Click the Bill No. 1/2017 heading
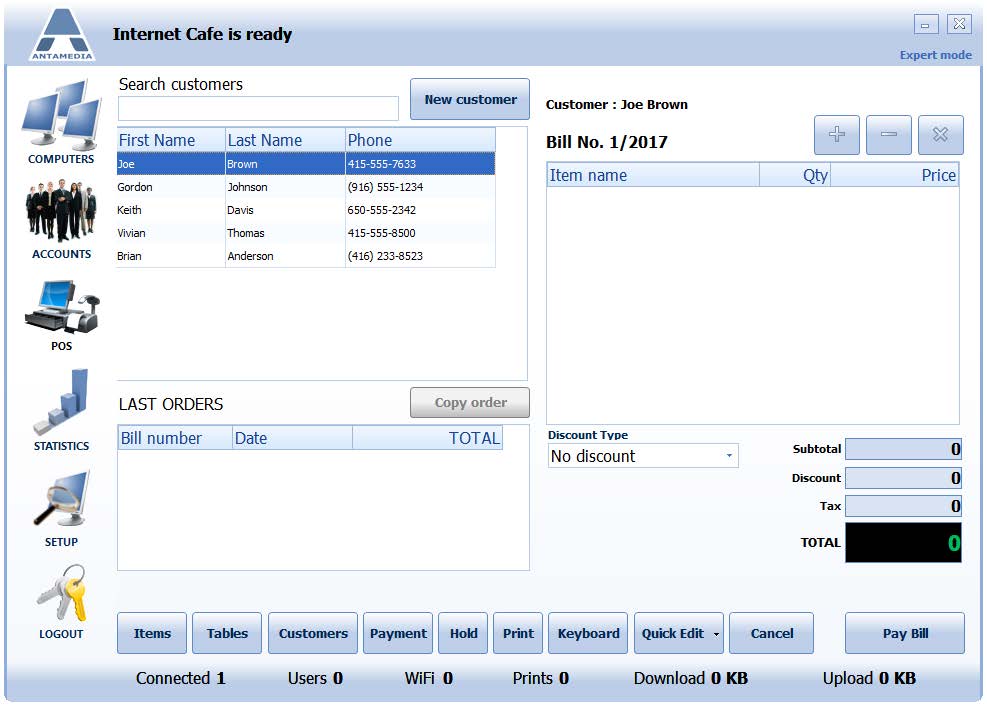987x709 pixels. pos(607,142)
